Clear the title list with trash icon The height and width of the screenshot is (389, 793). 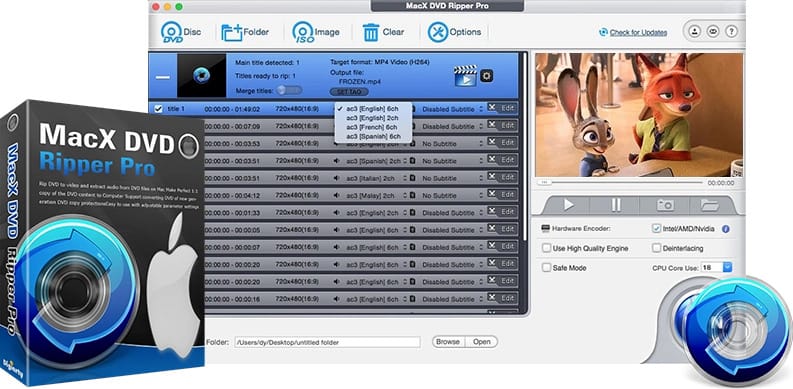click(x=383, y=32)
